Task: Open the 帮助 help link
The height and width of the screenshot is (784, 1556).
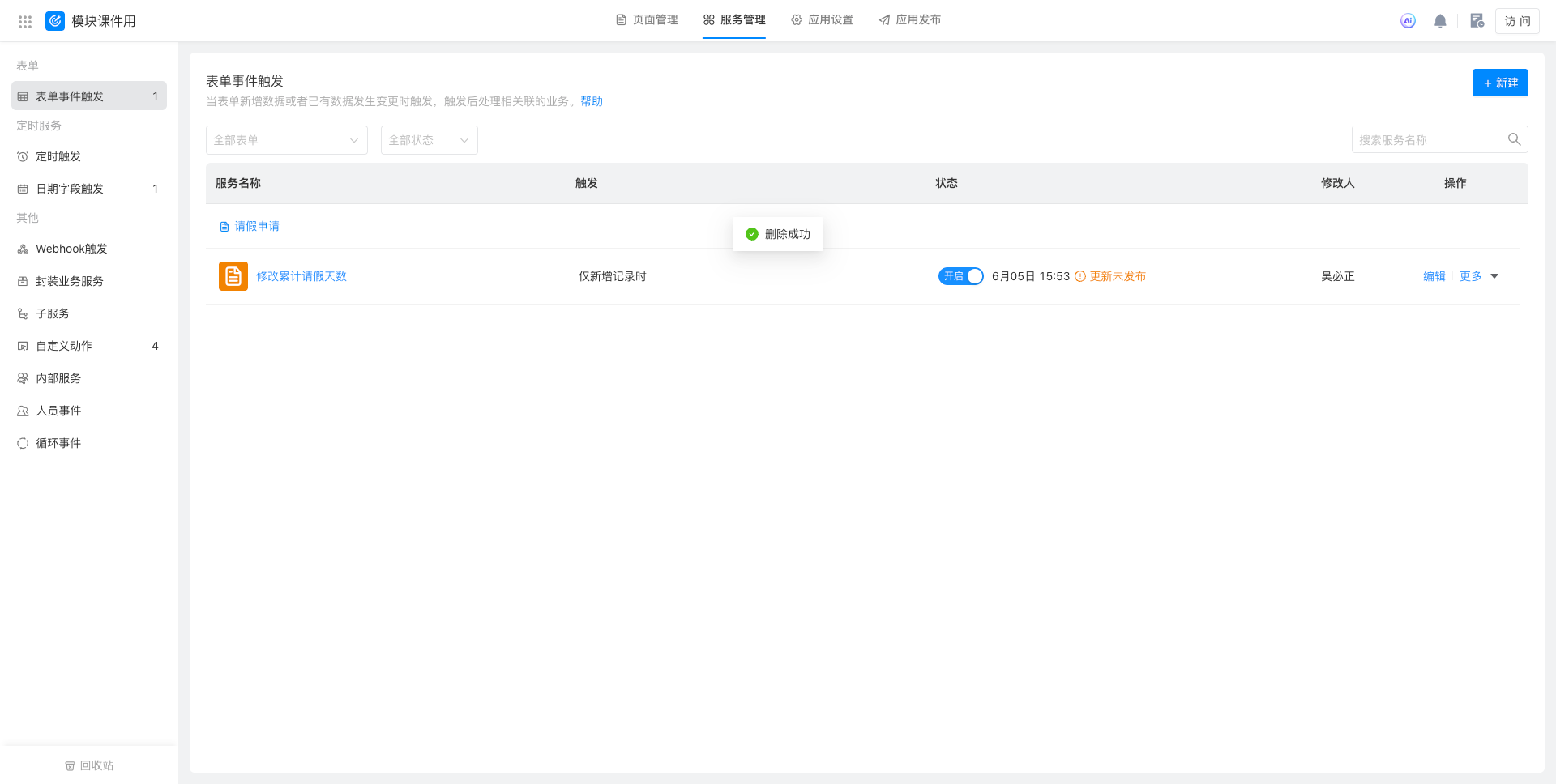Action: pos(592,101)
